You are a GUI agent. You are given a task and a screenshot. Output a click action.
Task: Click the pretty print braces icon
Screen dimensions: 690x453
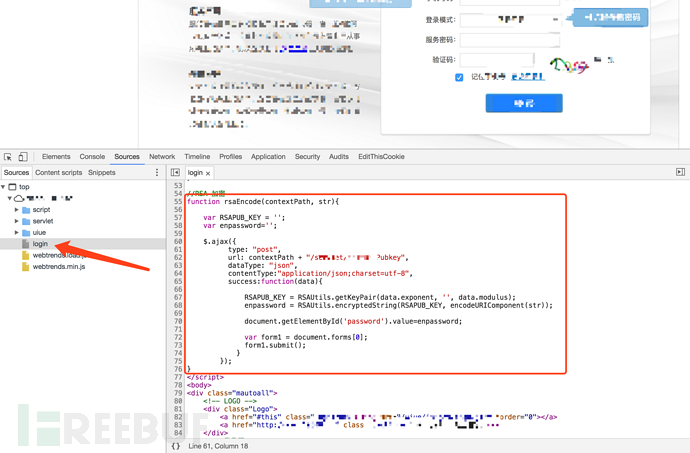(x=176, y=446)
